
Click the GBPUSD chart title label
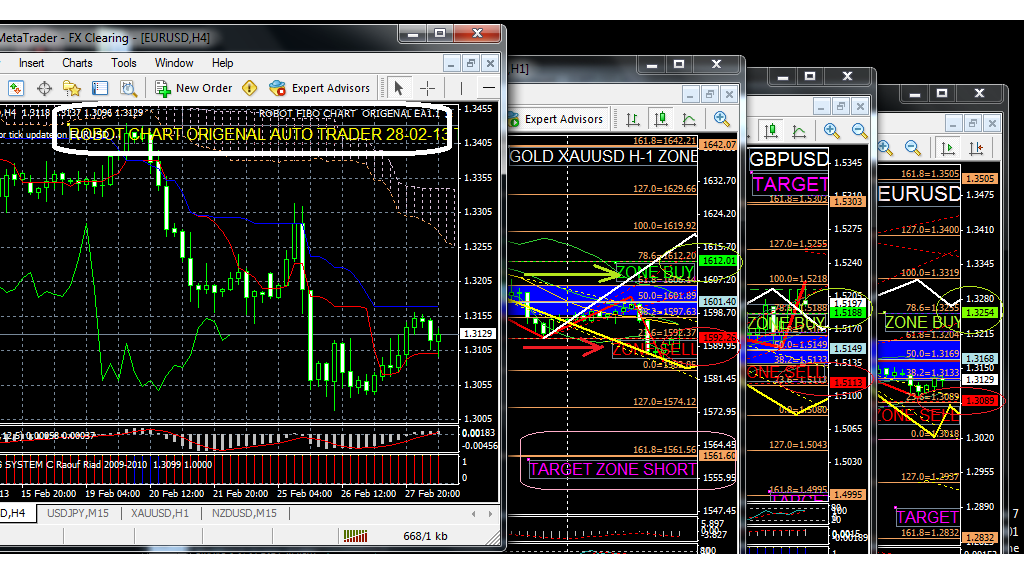click(x=789, y=159)
